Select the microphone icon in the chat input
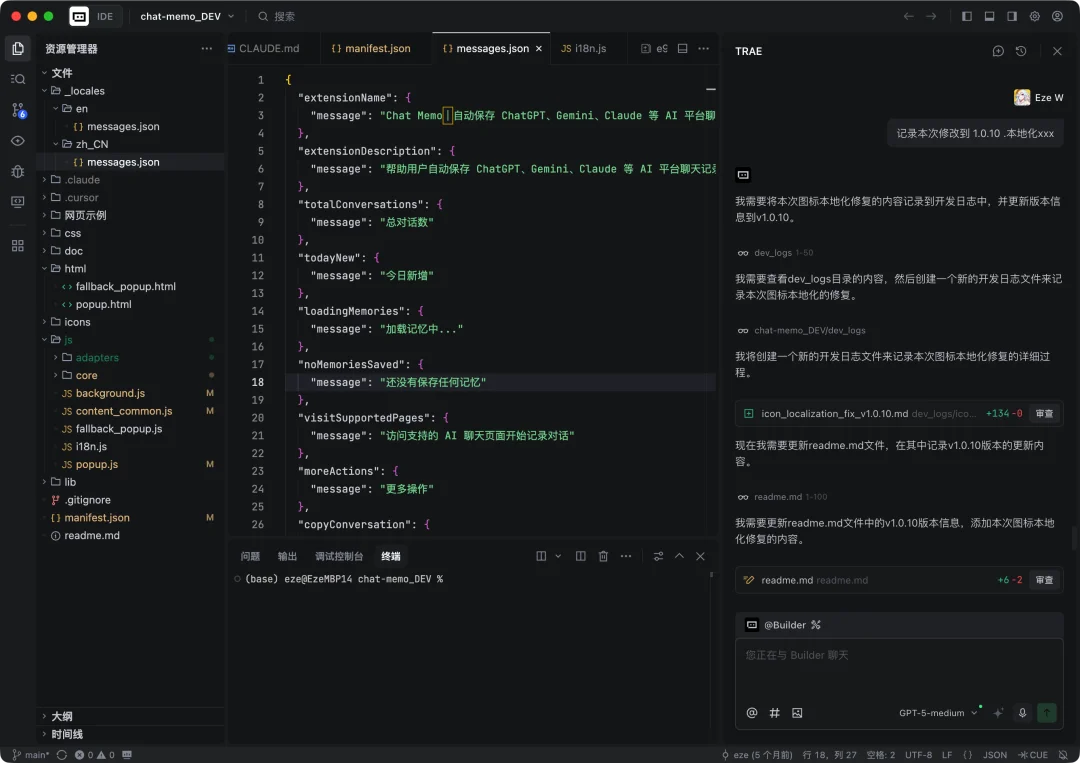 click(1022, 713)
